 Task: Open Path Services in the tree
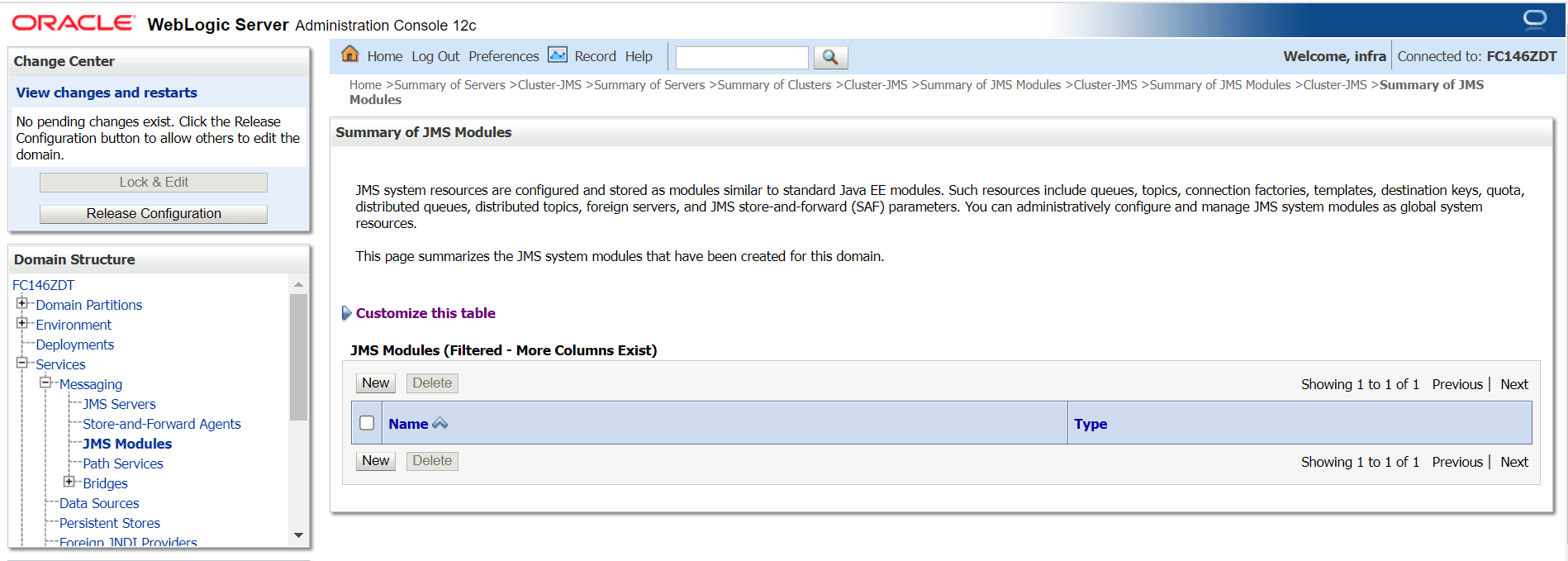tap(123, 464)
